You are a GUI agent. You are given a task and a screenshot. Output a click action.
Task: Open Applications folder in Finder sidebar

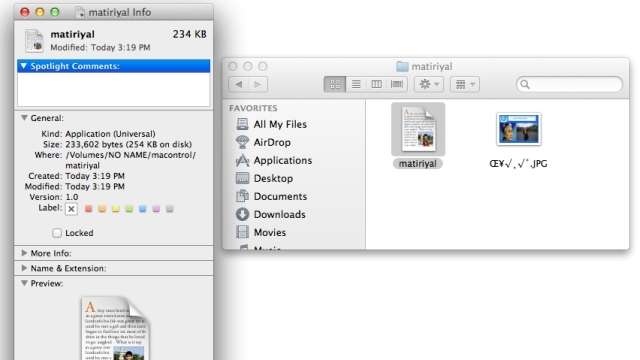[274, 160]
